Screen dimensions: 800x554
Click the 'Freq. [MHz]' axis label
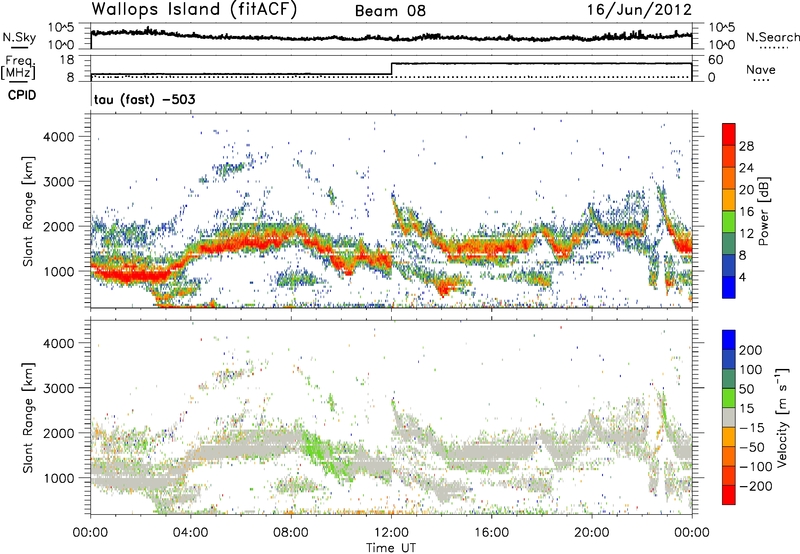click(x=19, y=68)
